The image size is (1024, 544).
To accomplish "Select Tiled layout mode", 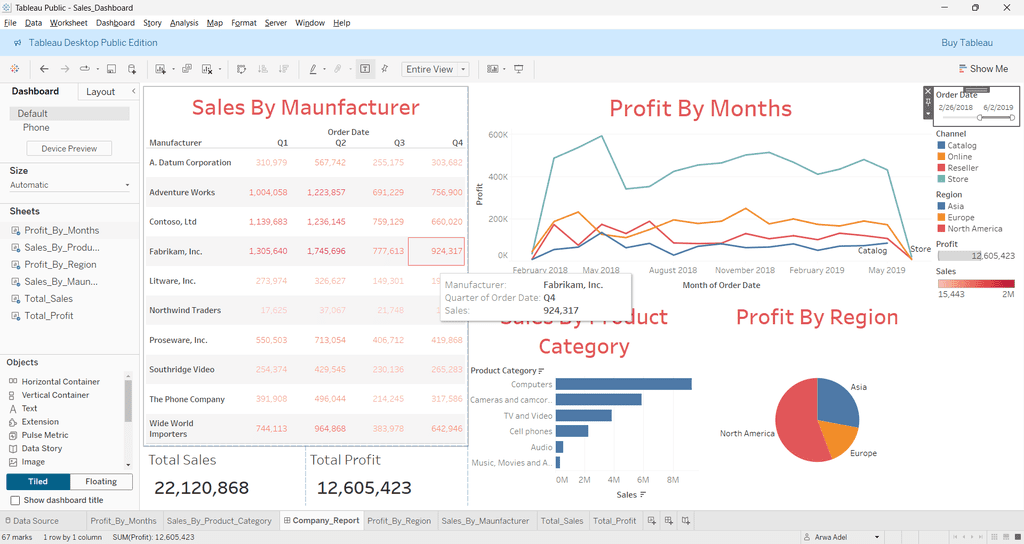I will point(38,481).
